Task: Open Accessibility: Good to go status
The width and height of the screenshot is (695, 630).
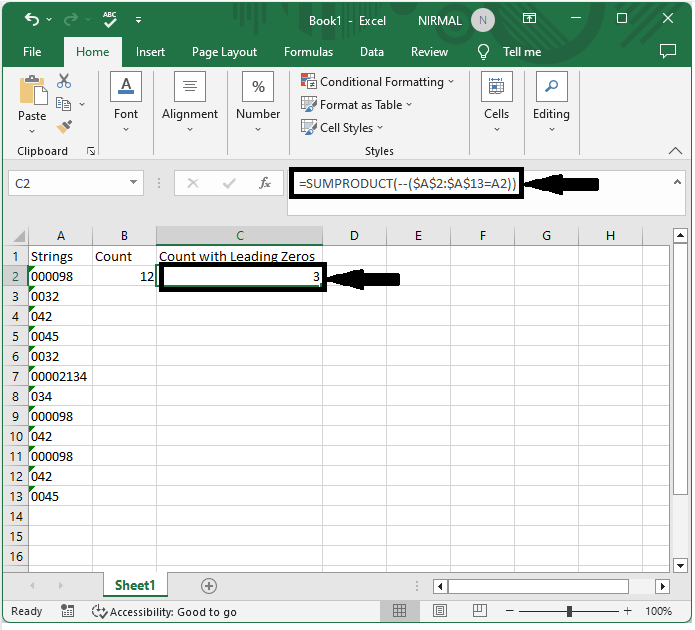Action: pyautogui.click(x=164, y=612)
